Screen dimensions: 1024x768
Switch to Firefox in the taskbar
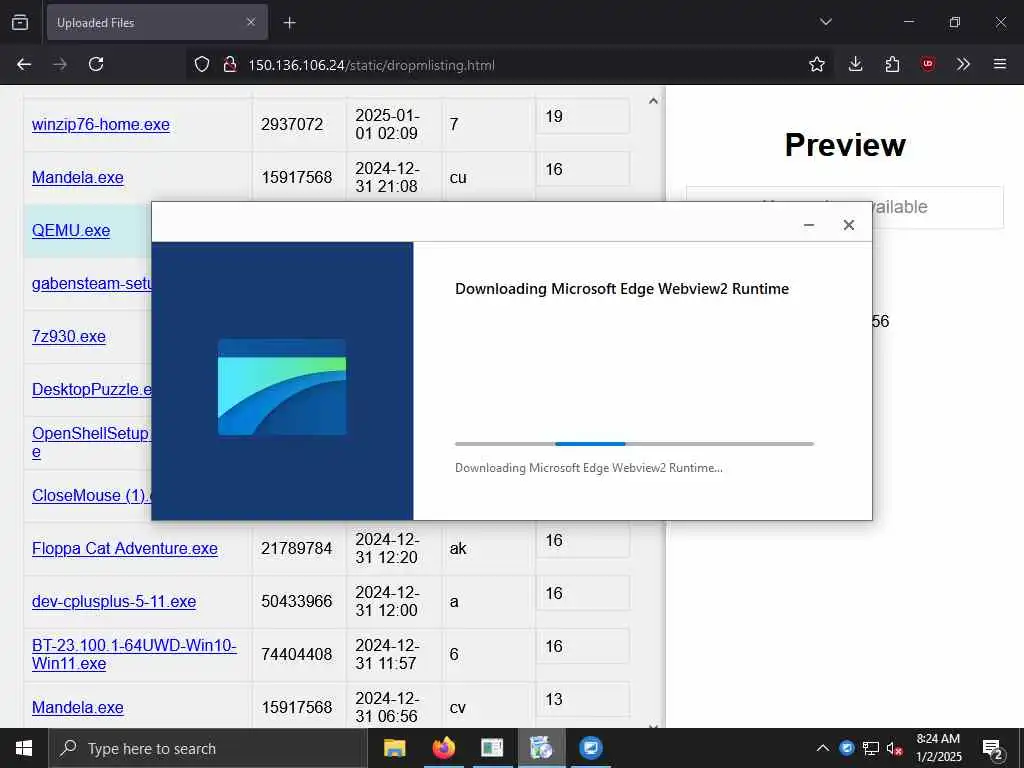tap(443, 748)
